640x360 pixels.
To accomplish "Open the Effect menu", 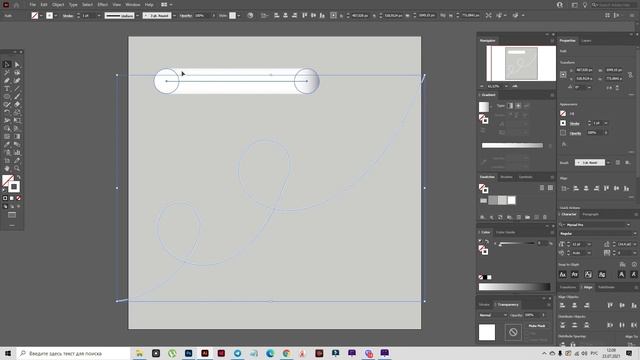I will pos(102,4).
